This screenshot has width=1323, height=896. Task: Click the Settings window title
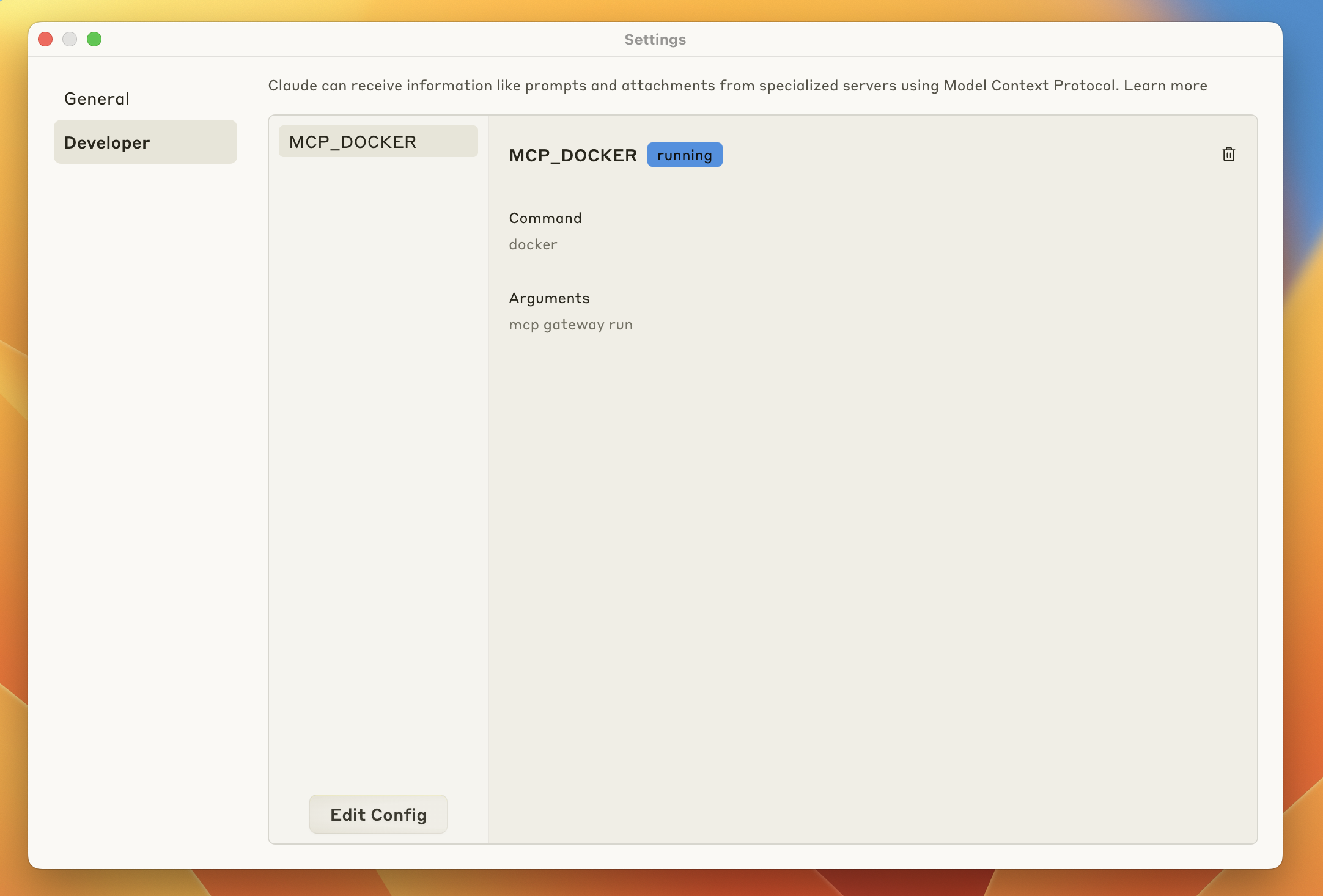655,40
